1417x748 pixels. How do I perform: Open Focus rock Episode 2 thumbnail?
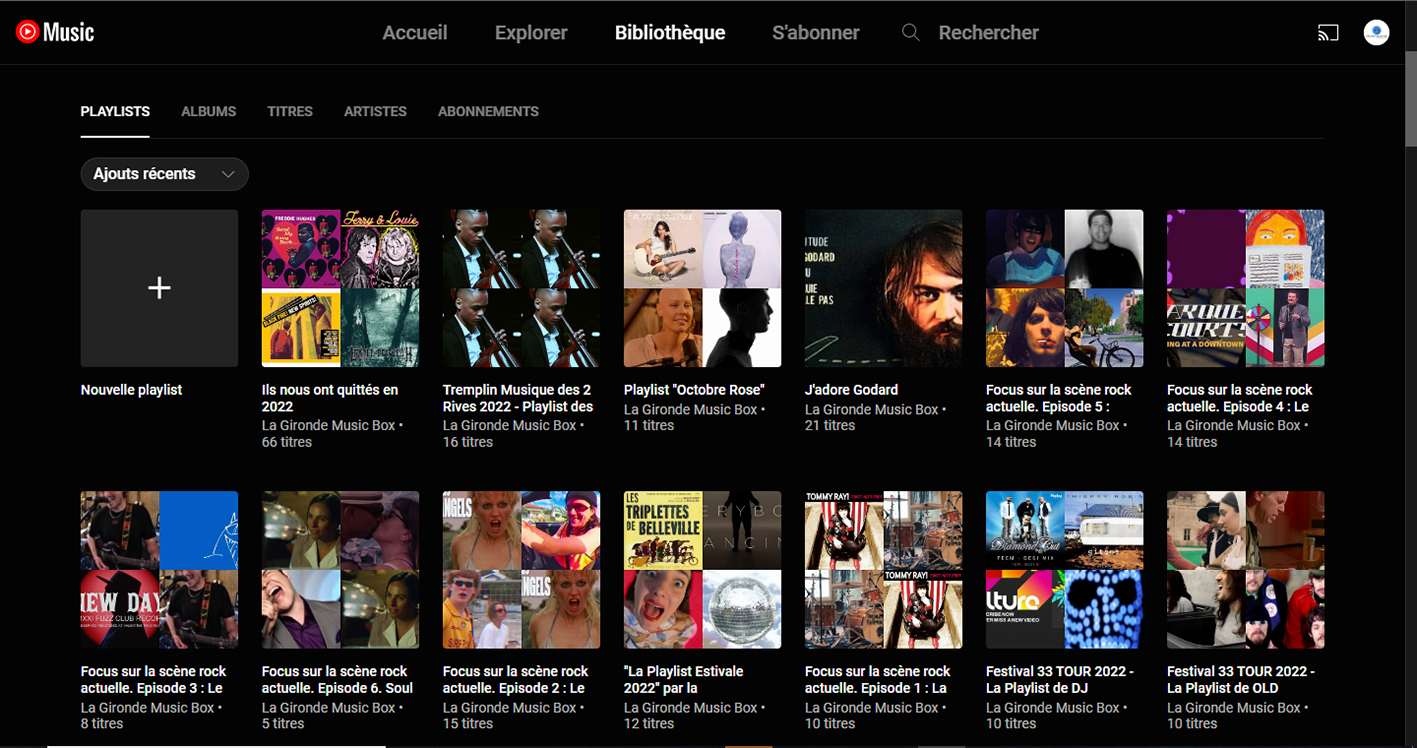point(521,570)
